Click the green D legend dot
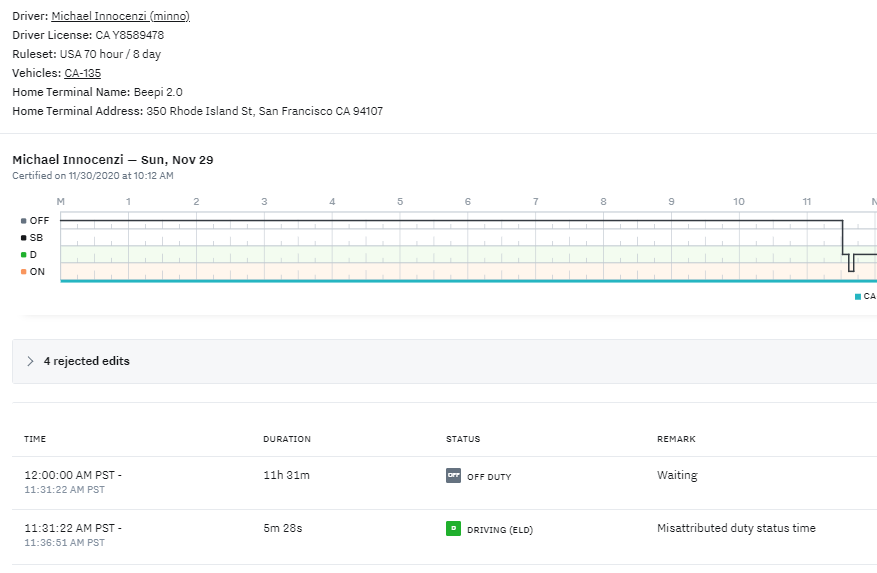877x573 pixels. [x=23, y=255]
